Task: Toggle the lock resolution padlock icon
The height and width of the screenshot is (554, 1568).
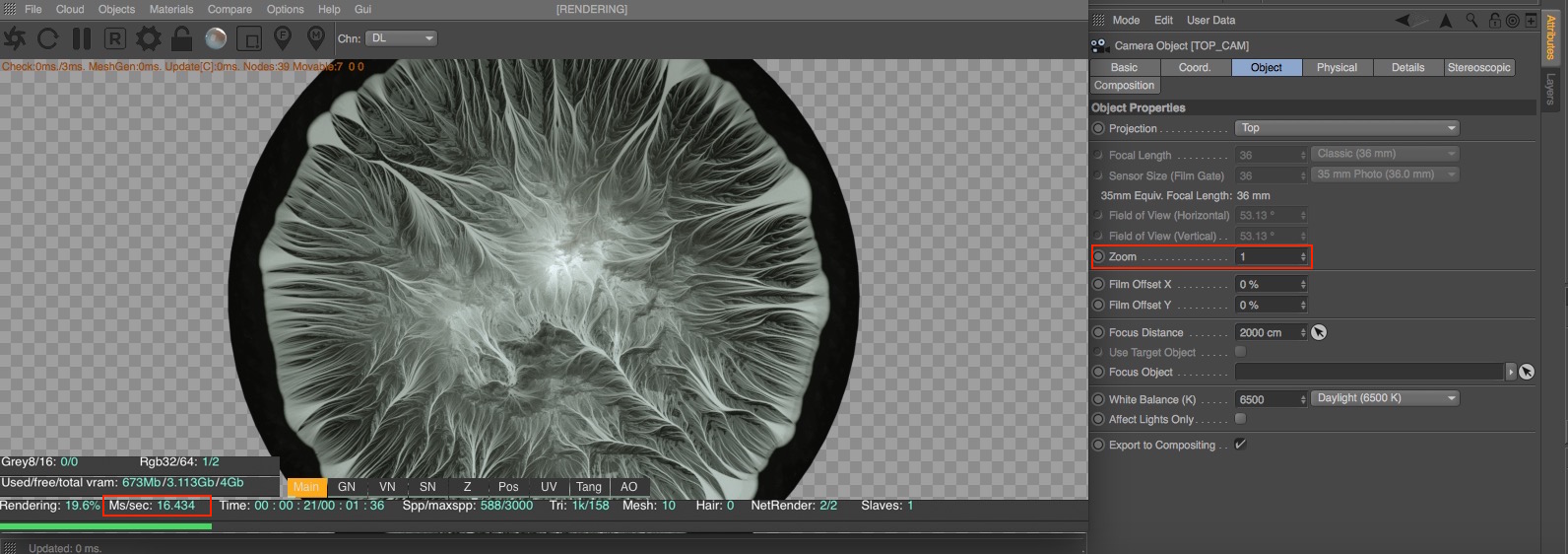Action: (x=181, y=38)
